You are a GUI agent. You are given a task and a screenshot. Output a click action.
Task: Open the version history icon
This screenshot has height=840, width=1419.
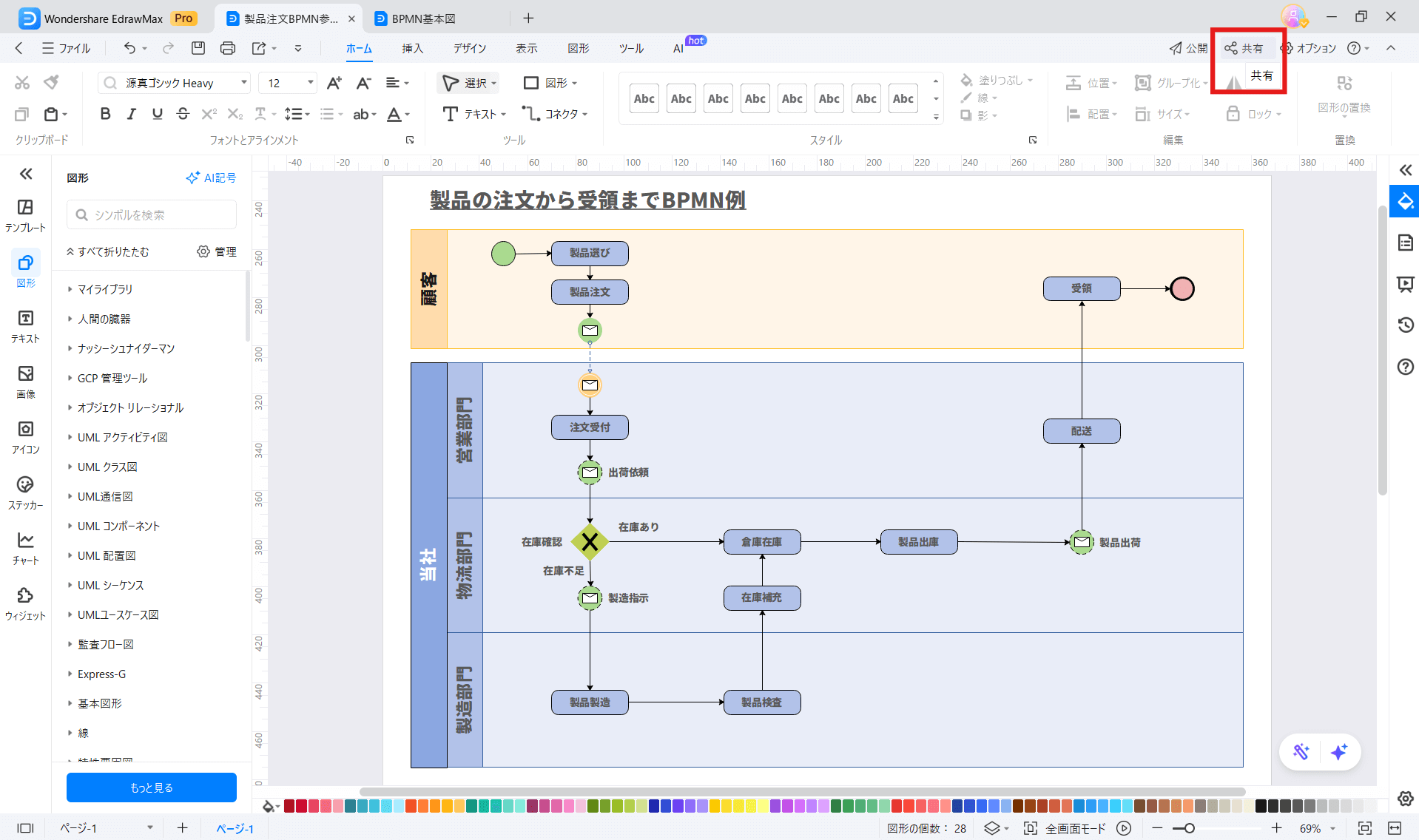point(1405,325)
